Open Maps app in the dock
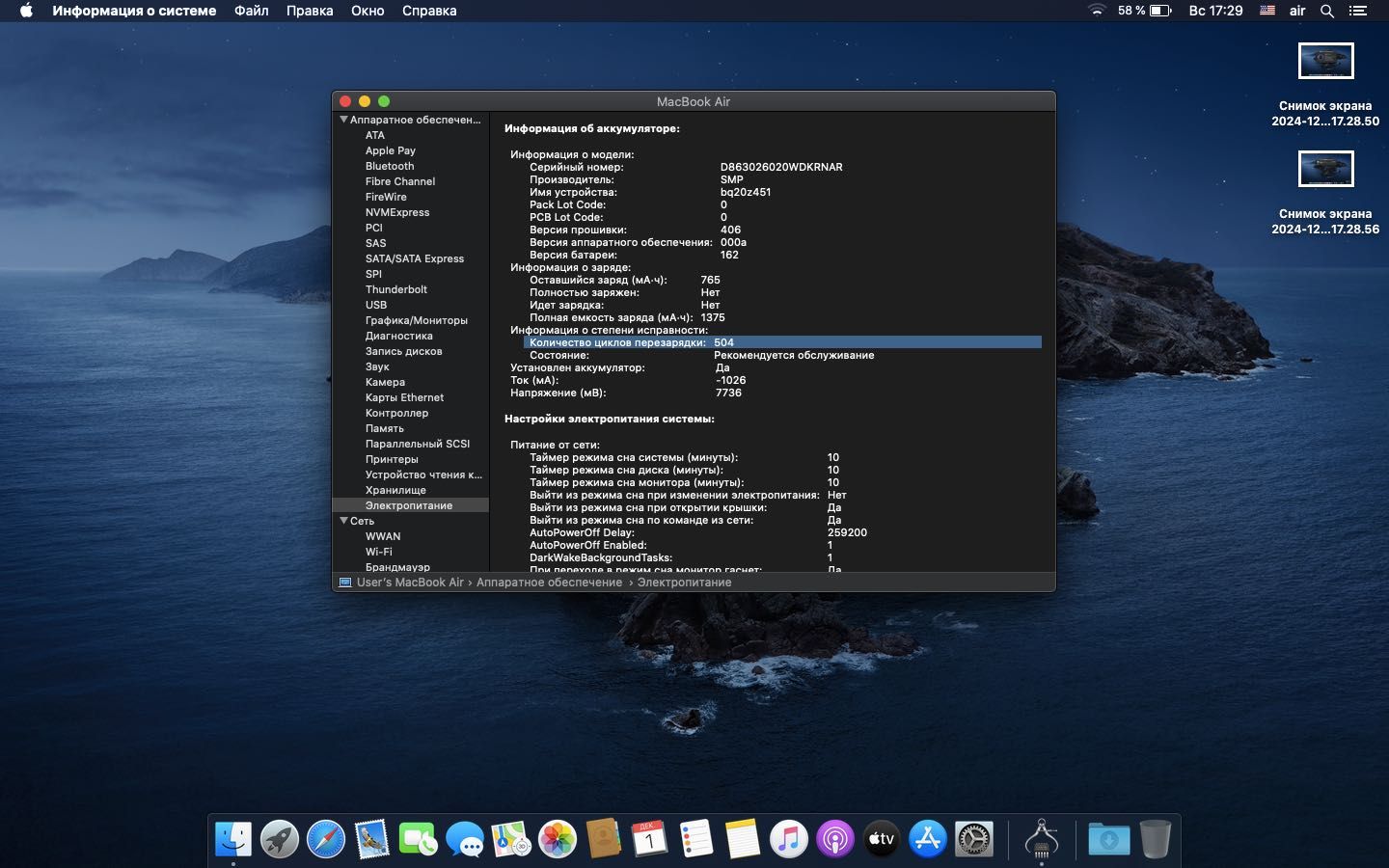The width and height of the screenshot is (1389, 868). pos(511,839)
